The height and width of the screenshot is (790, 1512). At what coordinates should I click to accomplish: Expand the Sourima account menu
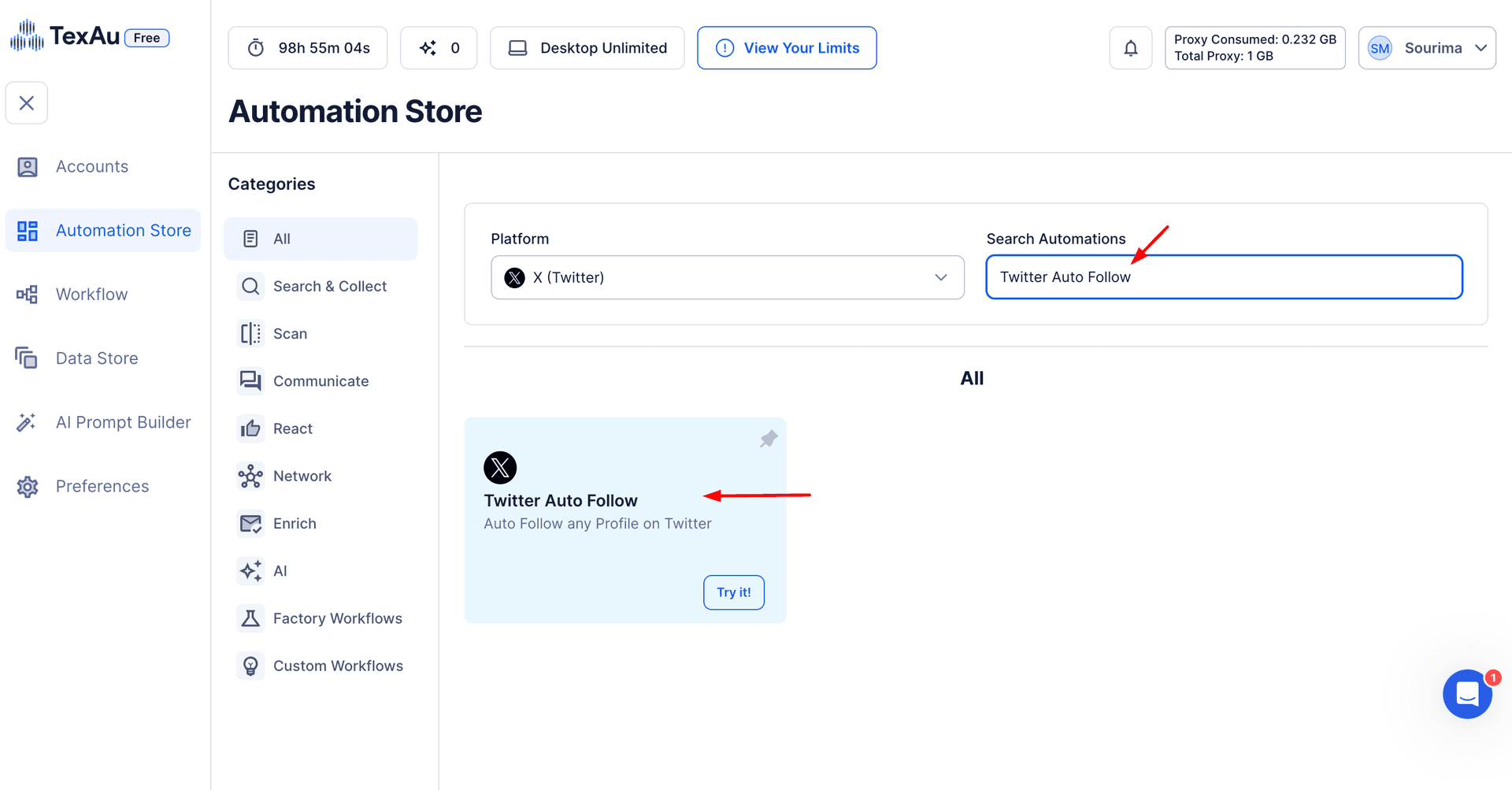[x=1427, y=47]
